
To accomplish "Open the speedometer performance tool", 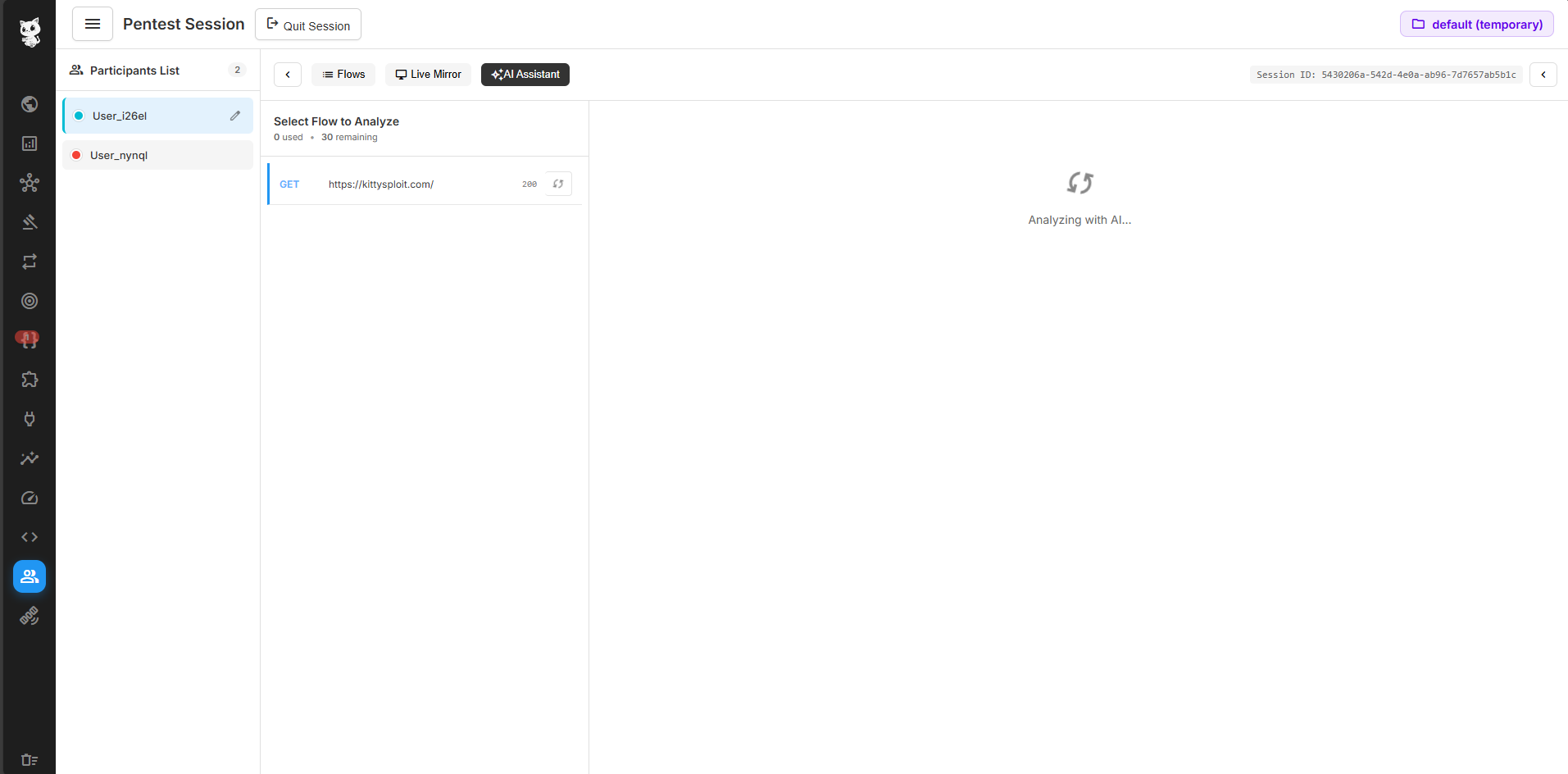I will click(29, 498).
